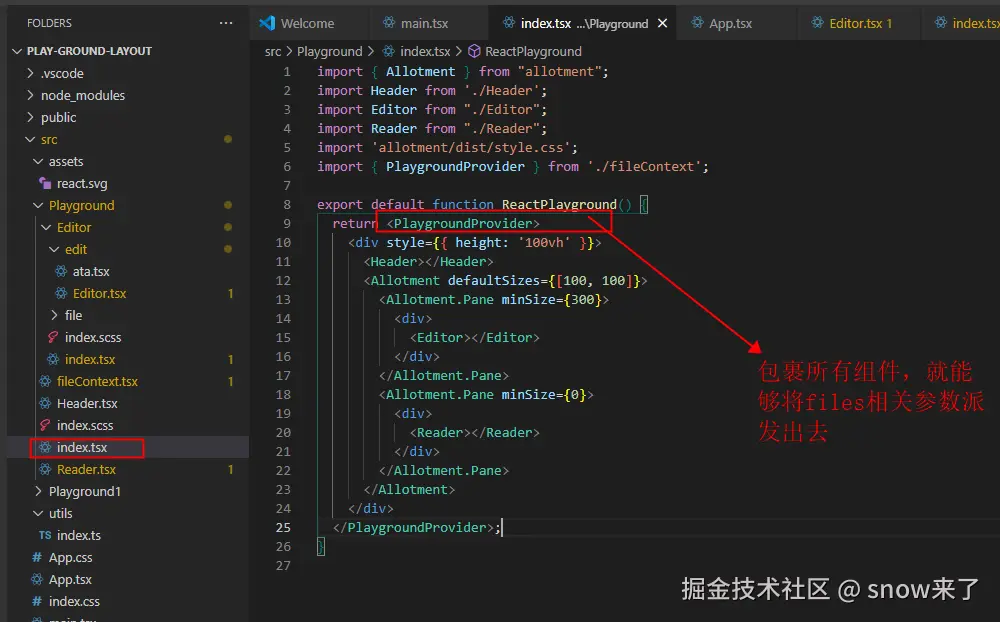This screenshot has width=1000, height=622.
Task: Expand the public folder
Action: tap(30, 117)
